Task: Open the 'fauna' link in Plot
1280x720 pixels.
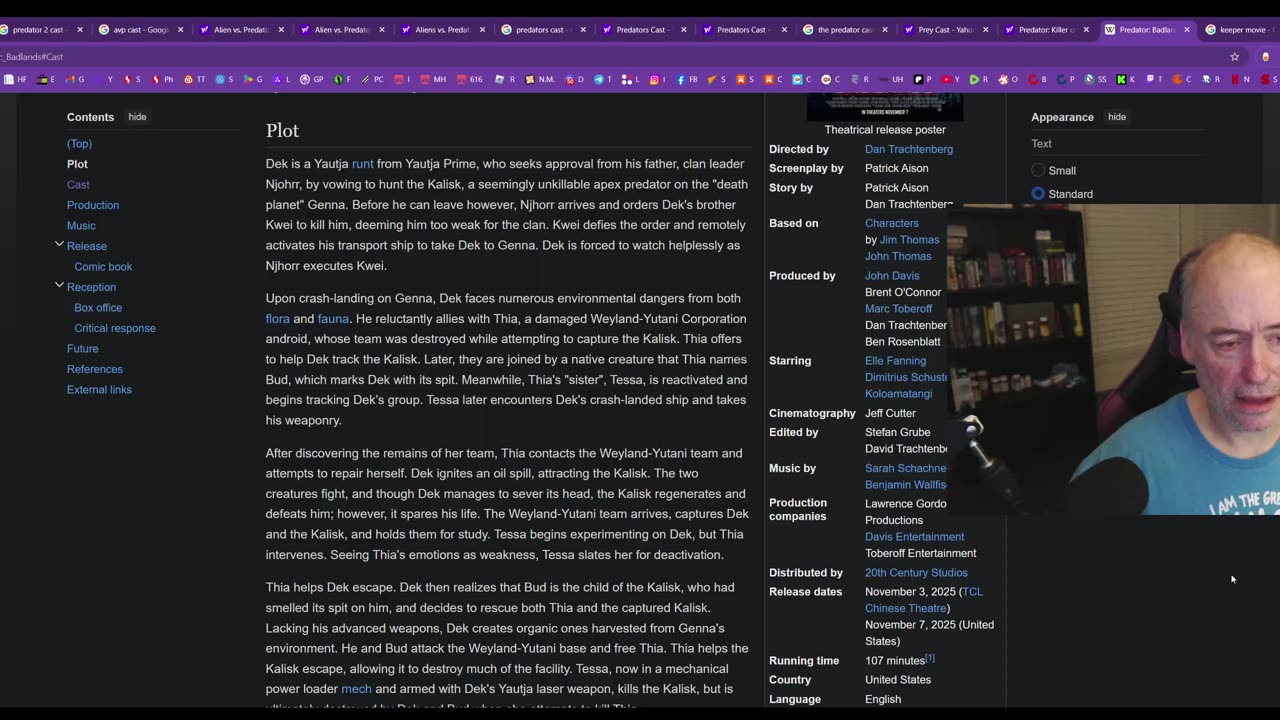Action: point(333,319)
